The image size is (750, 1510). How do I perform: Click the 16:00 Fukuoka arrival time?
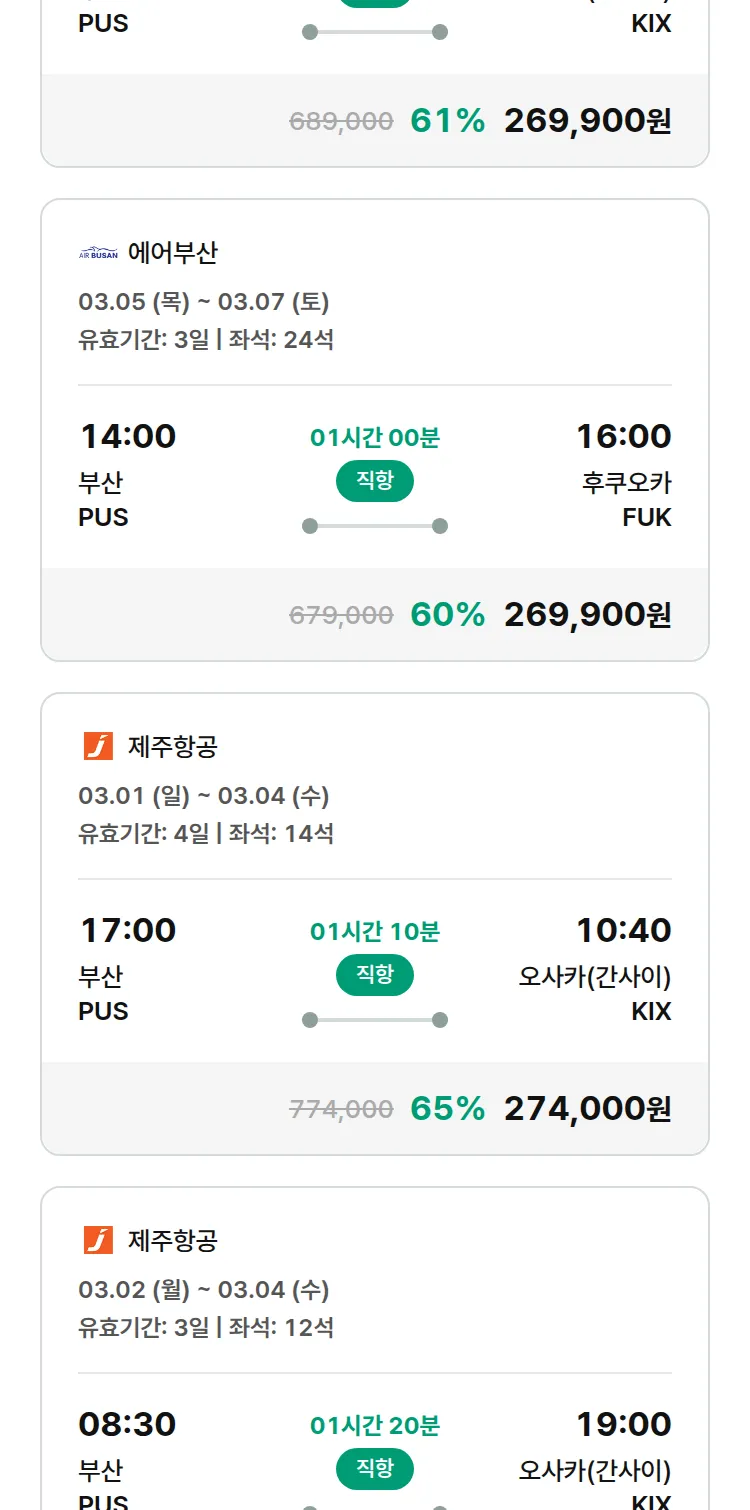point(623,436)
